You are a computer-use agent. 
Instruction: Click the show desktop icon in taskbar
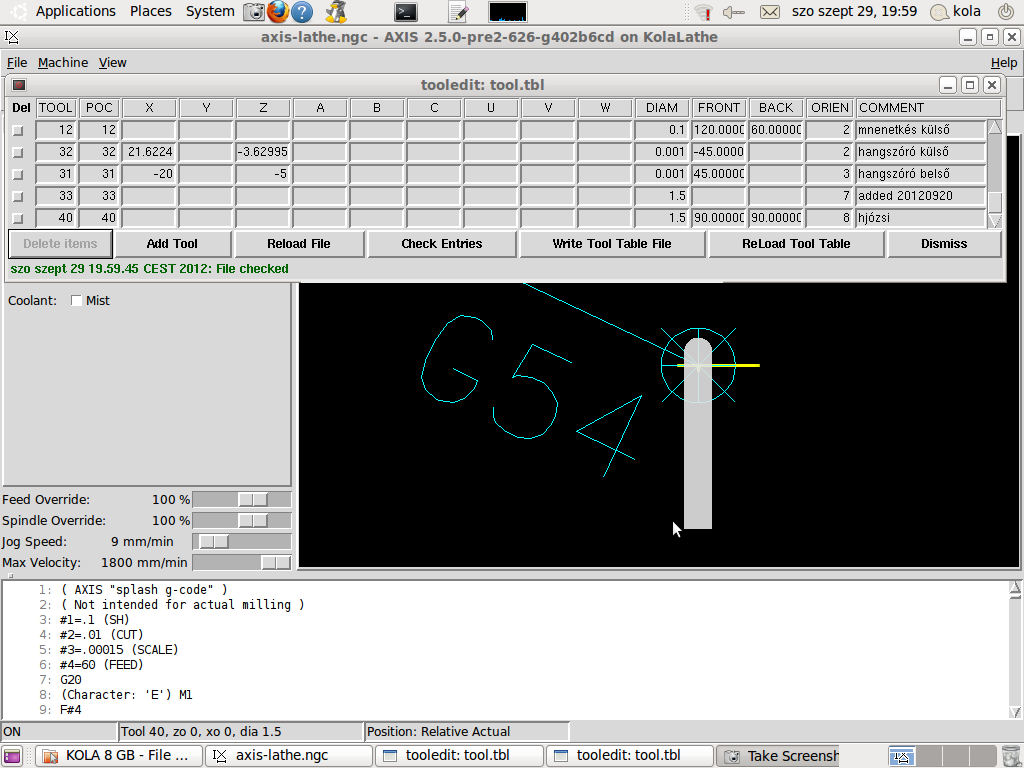click(x=12, y=756)
